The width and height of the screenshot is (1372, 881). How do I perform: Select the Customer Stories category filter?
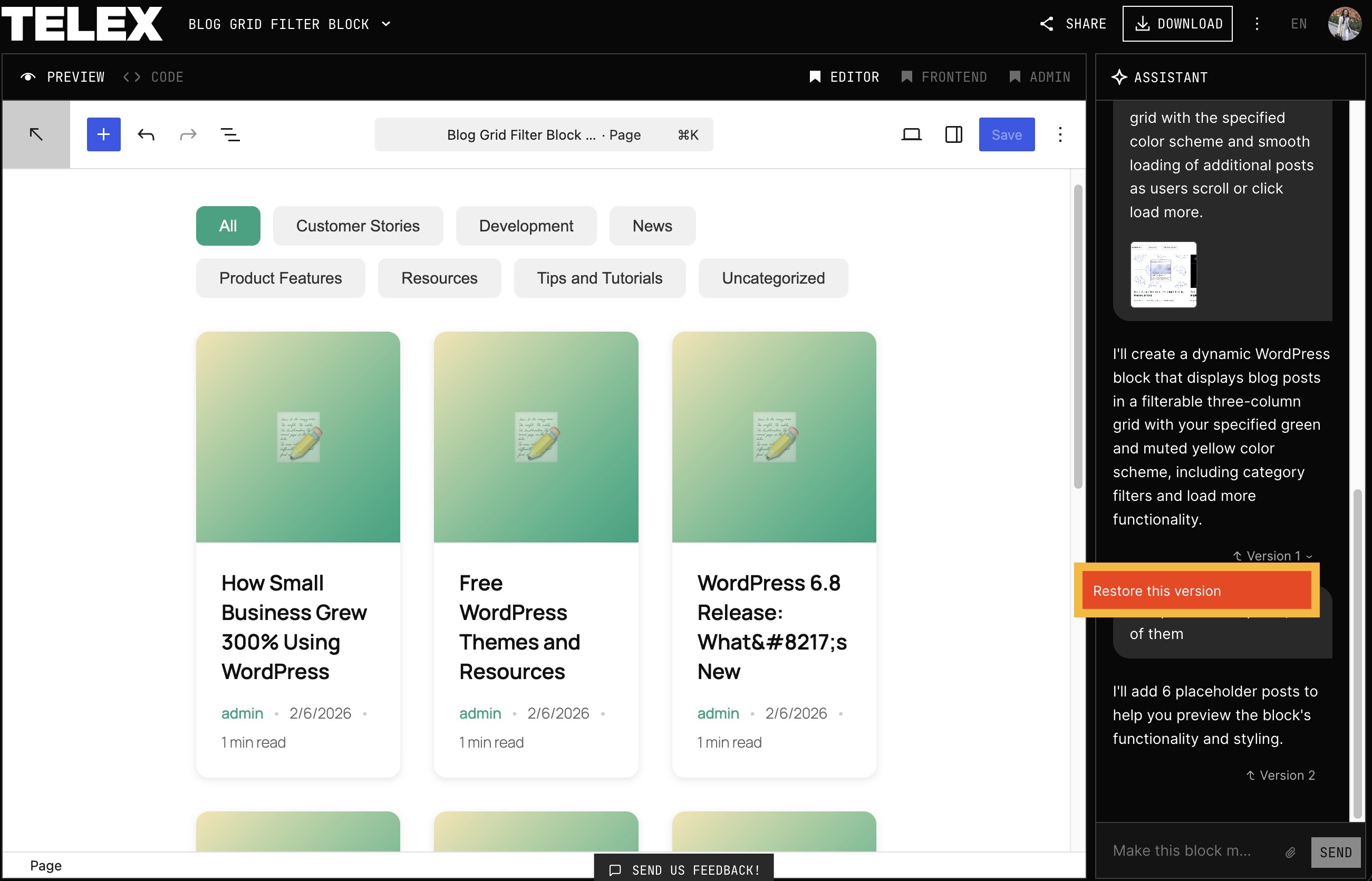[x=358, y=226]
